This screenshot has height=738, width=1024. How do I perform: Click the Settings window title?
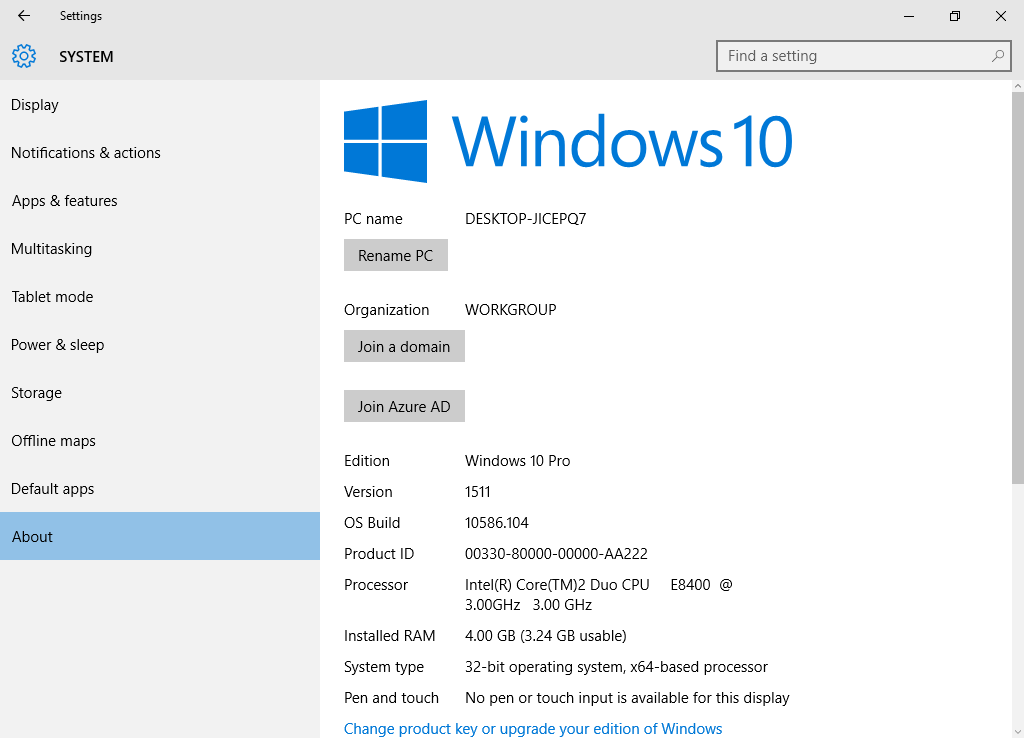81,16
